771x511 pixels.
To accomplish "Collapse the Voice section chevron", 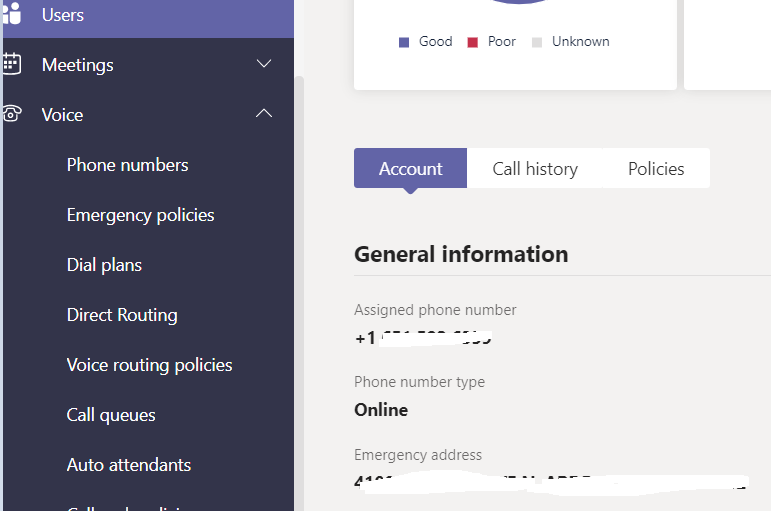I will 264,114.
